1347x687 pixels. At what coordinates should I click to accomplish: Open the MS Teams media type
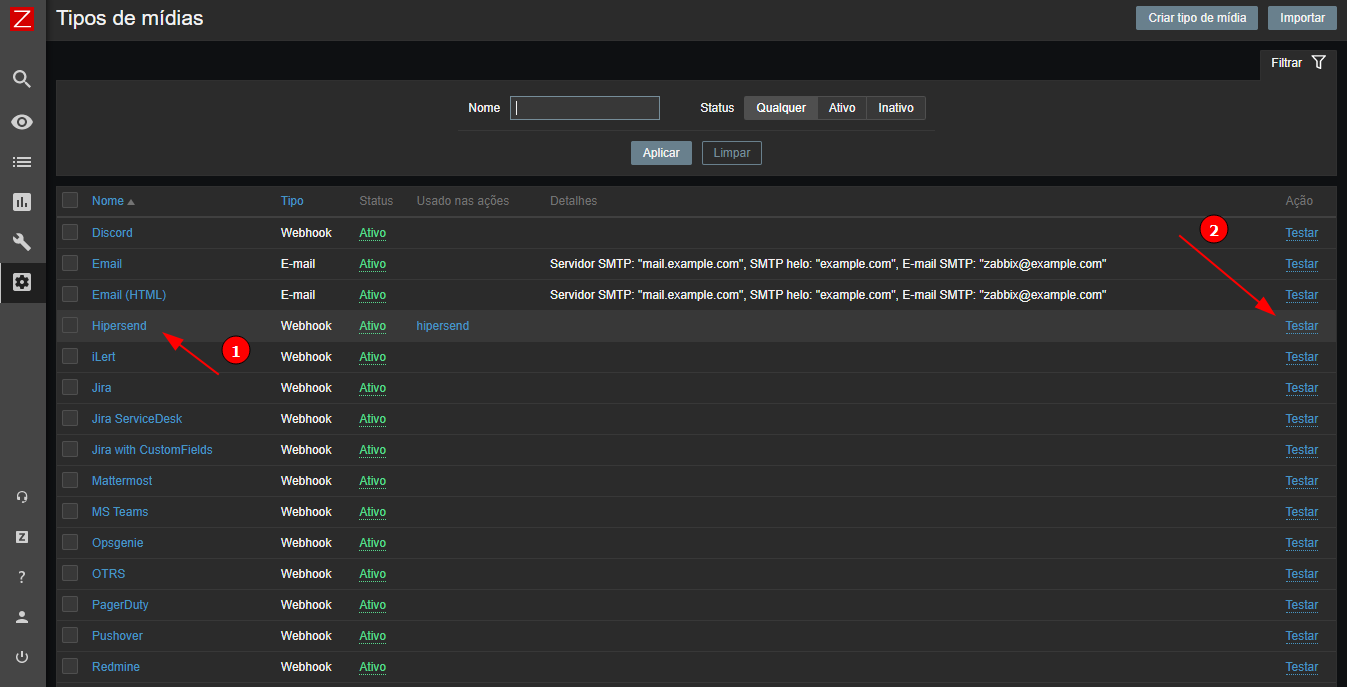120,512
